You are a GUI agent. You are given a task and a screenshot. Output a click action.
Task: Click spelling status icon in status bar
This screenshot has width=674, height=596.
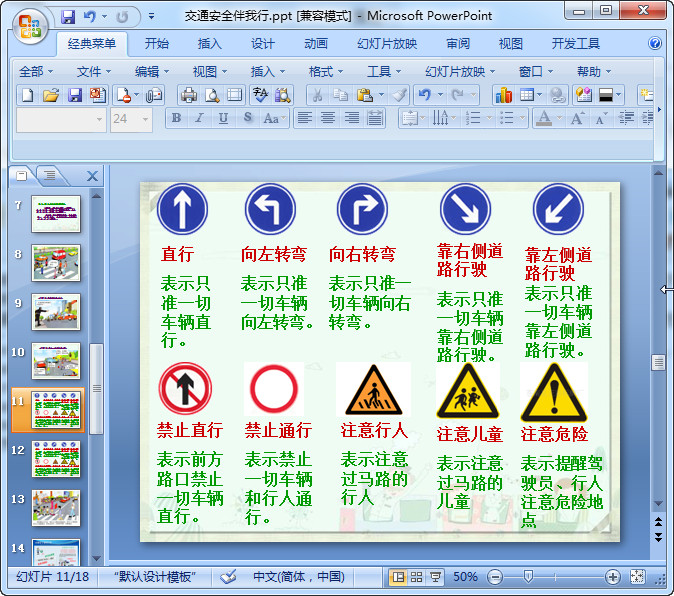228,577
